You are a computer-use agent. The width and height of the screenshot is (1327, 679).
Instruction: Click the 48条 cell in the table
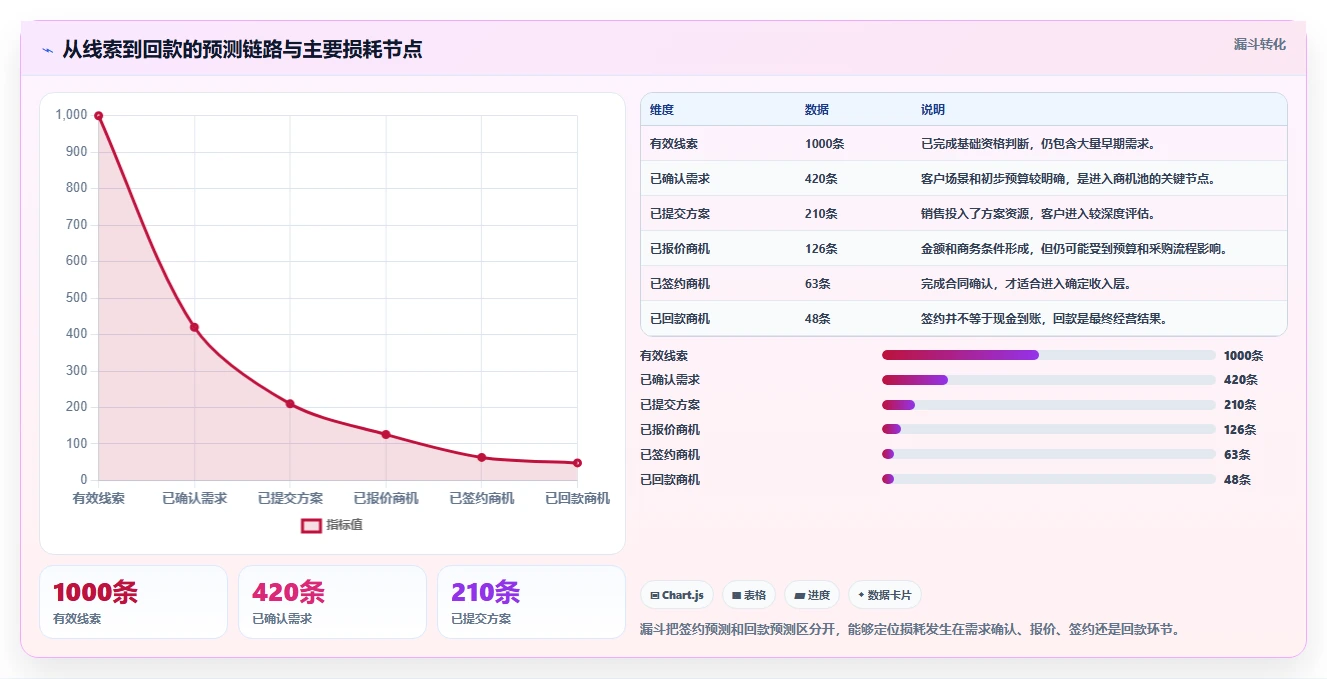818,319
